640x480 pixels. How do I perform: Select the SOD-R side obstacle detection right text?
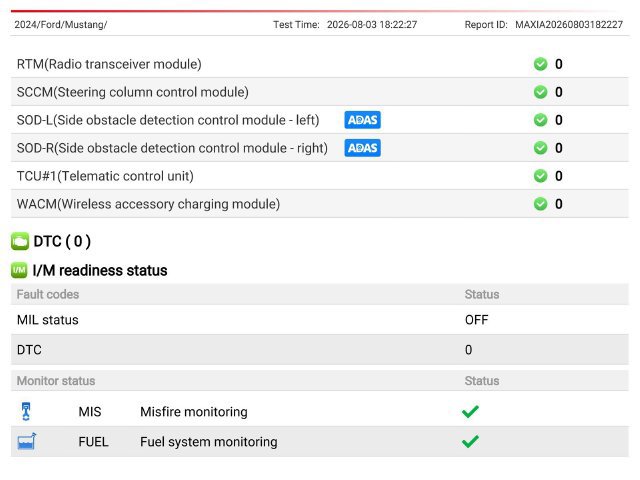click(172, 148)
